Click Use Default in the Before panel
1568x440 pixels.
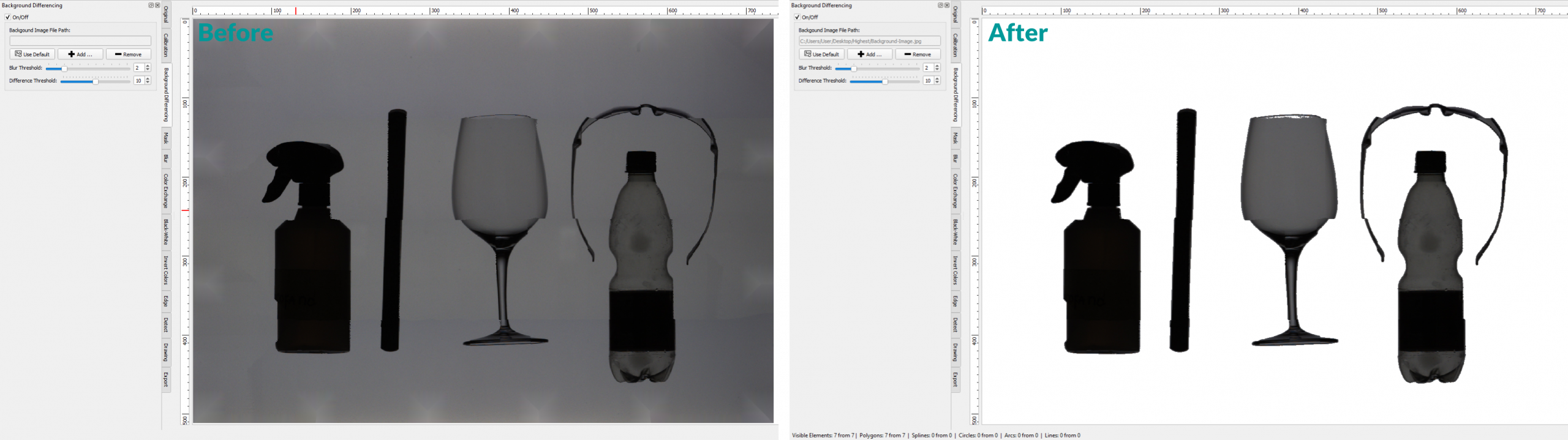(32, 54)
